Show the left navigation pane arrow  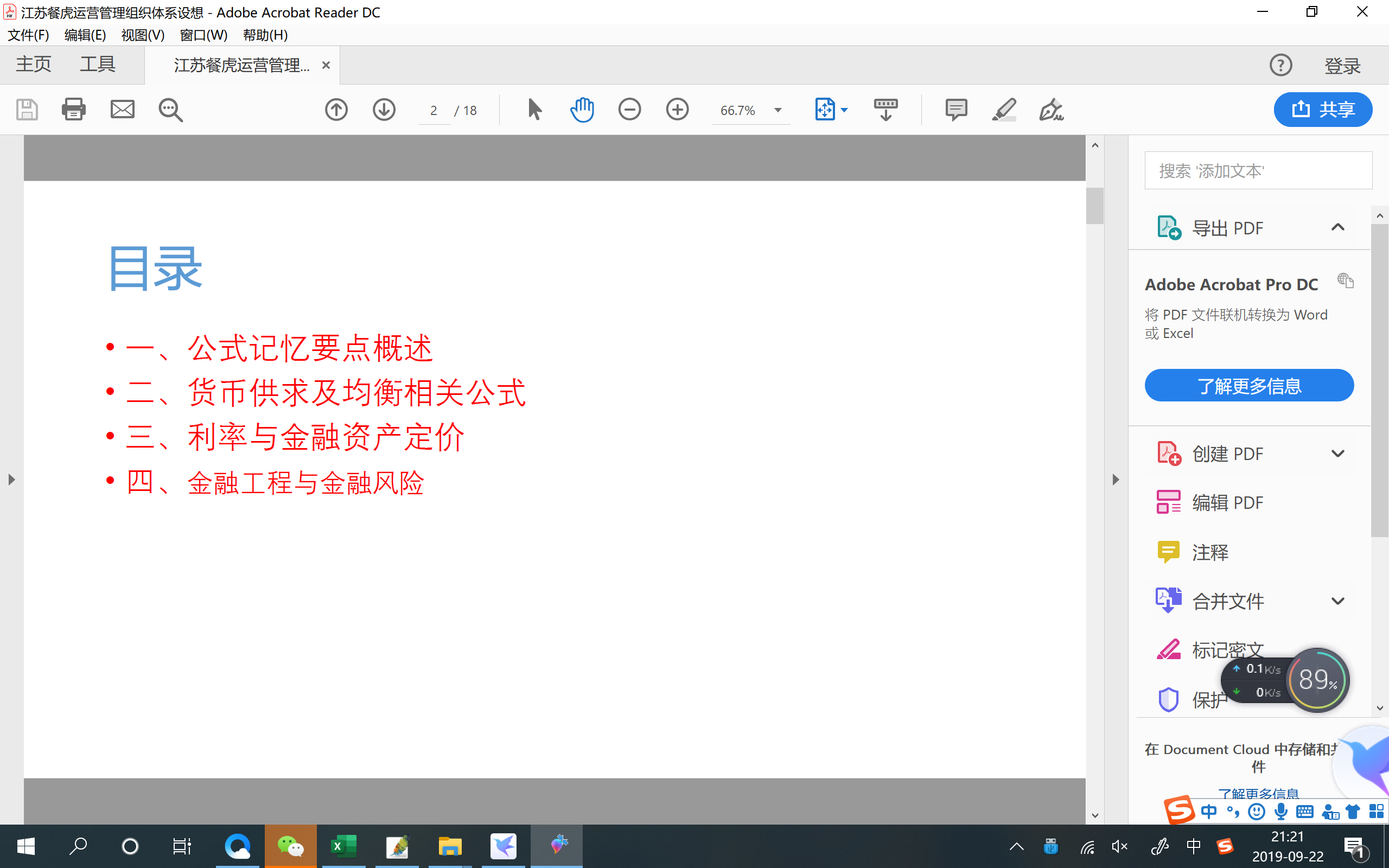tap(11, 480)
